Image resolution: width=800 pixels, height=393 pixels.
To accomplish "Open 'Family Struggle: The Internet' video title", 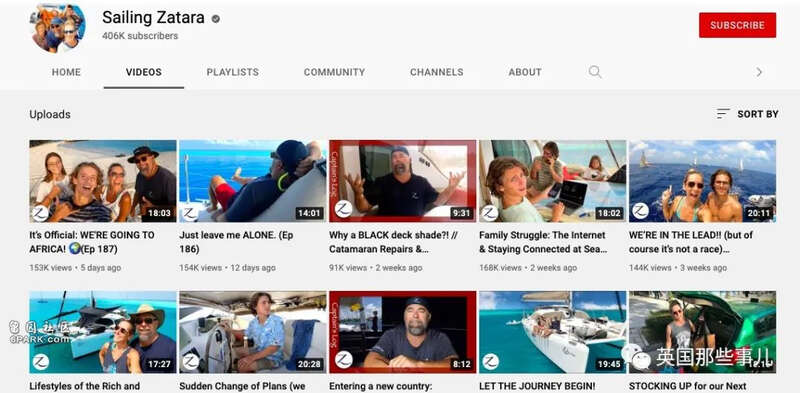I will (543, 242).
